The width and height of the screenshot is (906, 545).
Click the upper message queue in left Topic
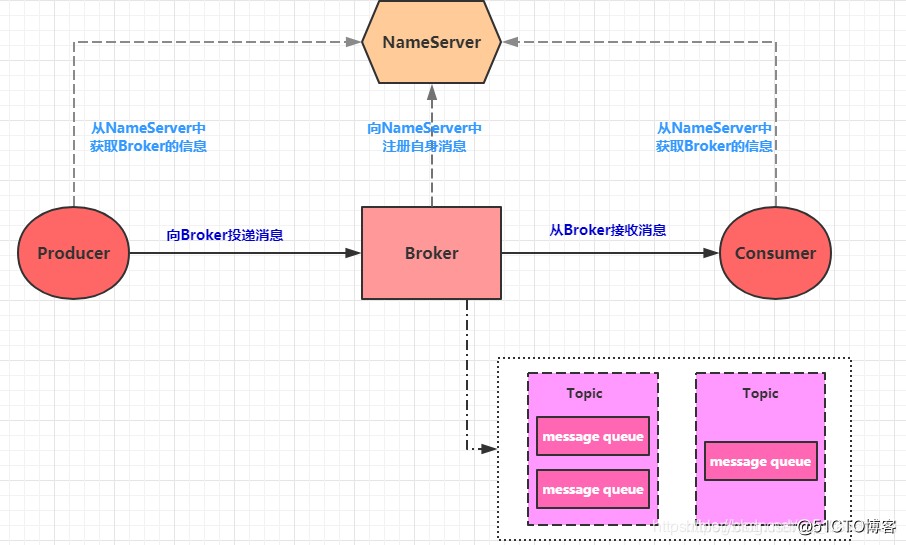point(593,436)
